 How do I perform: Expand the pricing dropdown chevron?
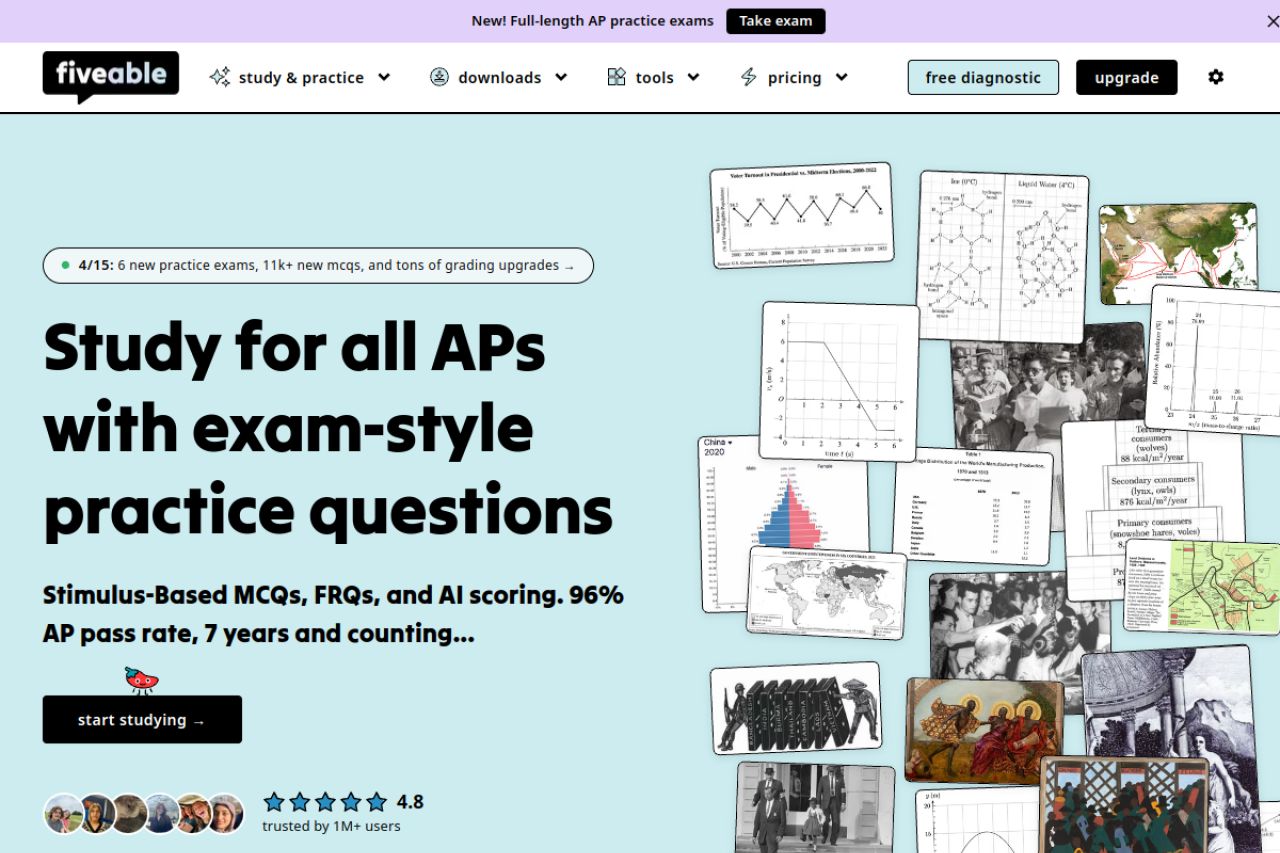841,77
